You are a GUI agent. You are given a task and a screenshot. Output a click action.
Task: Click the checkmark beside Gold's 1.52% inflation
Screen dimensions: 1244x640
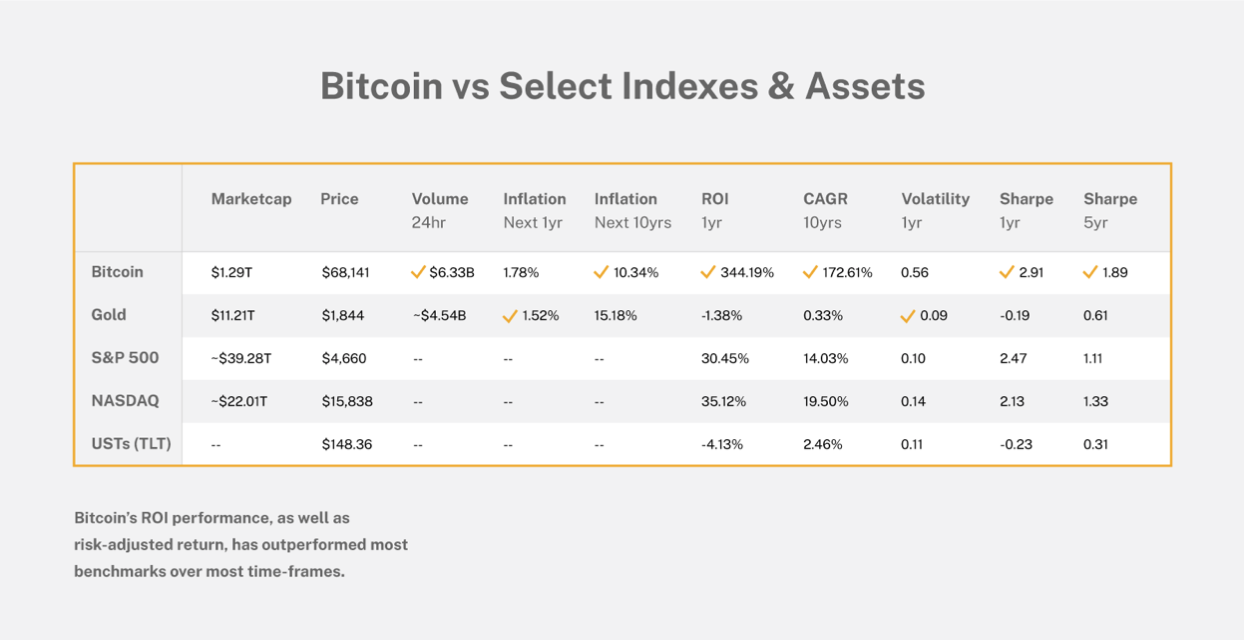tap(510, 316)
